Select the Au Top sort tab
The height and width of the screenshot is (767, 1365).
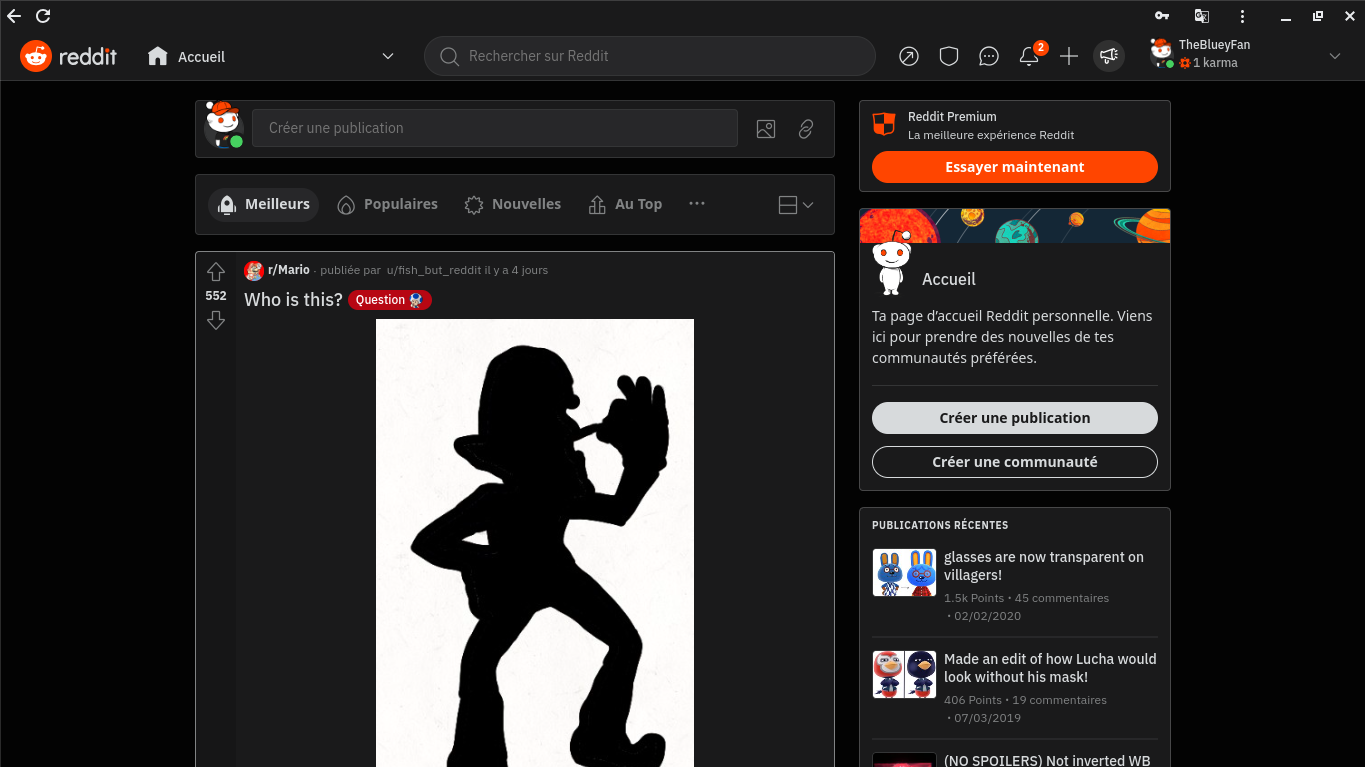[x=625, y=204]
